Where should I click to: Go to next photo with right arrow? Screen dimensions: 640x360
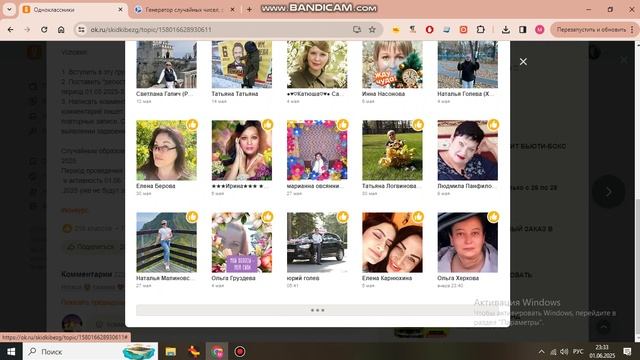[609, 191]
